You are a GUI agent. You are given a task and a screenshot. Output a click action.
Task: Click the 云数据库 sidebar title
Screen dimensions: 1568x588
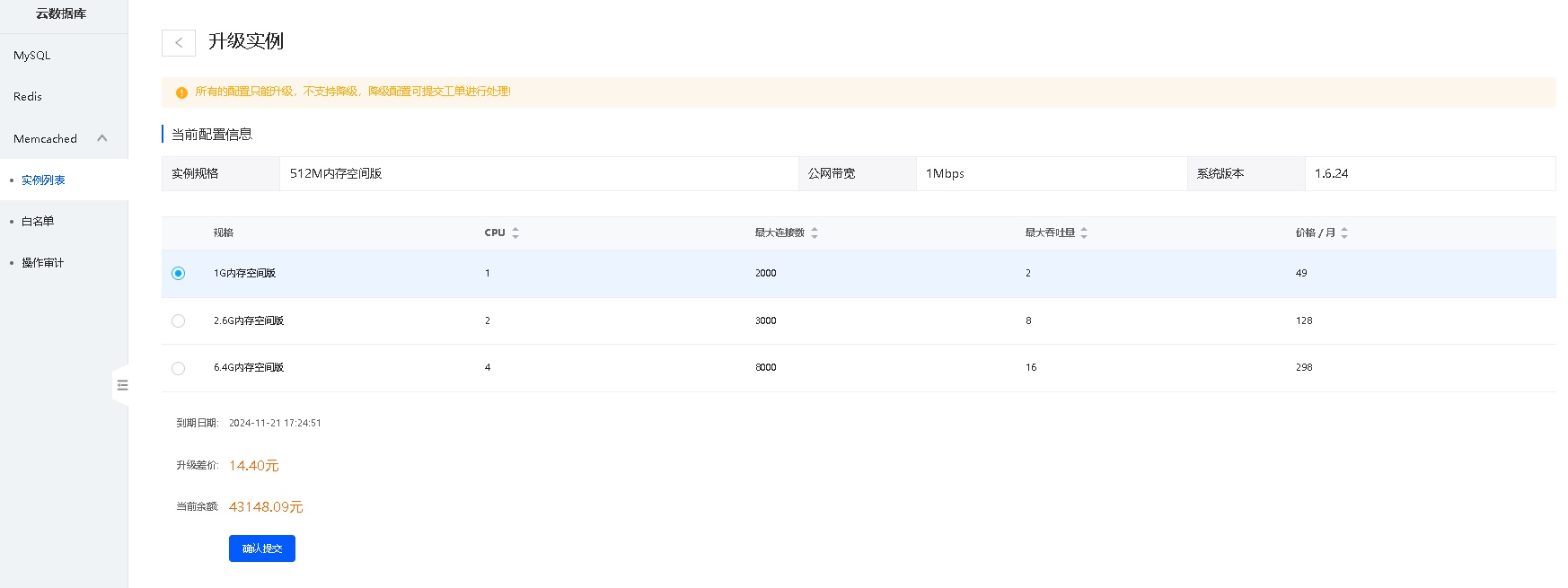tap(61, 14)
